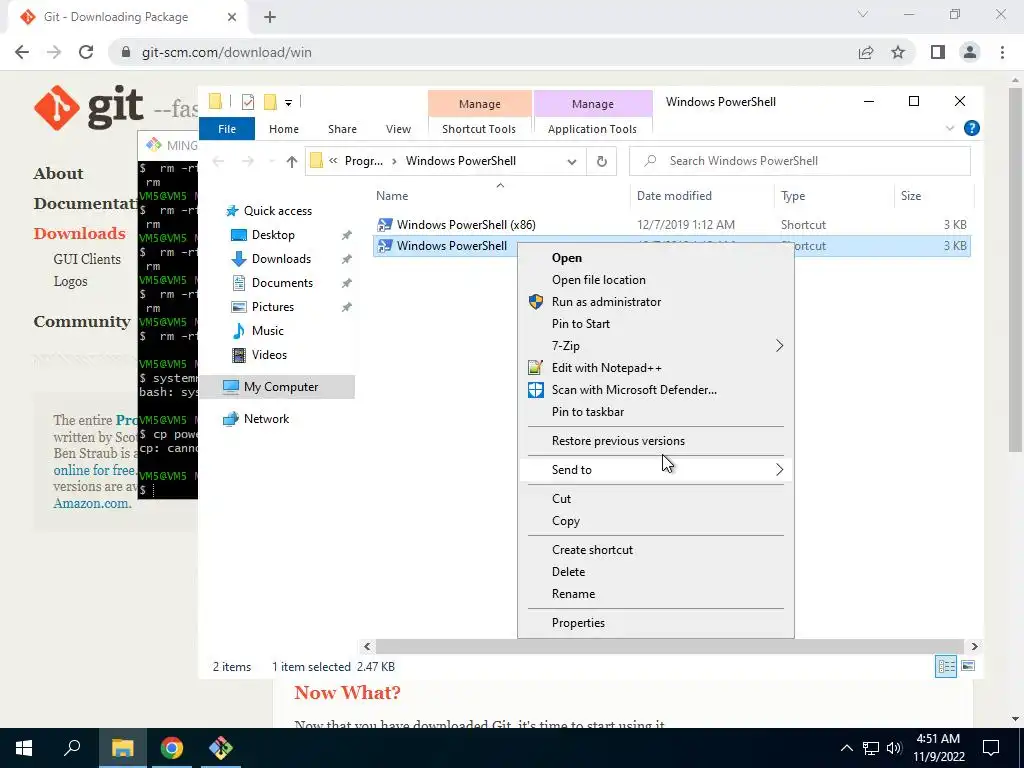Screen dimensions: 1024x768
Task: Click the Music note icon in sidebar
Action: point(239,331)
